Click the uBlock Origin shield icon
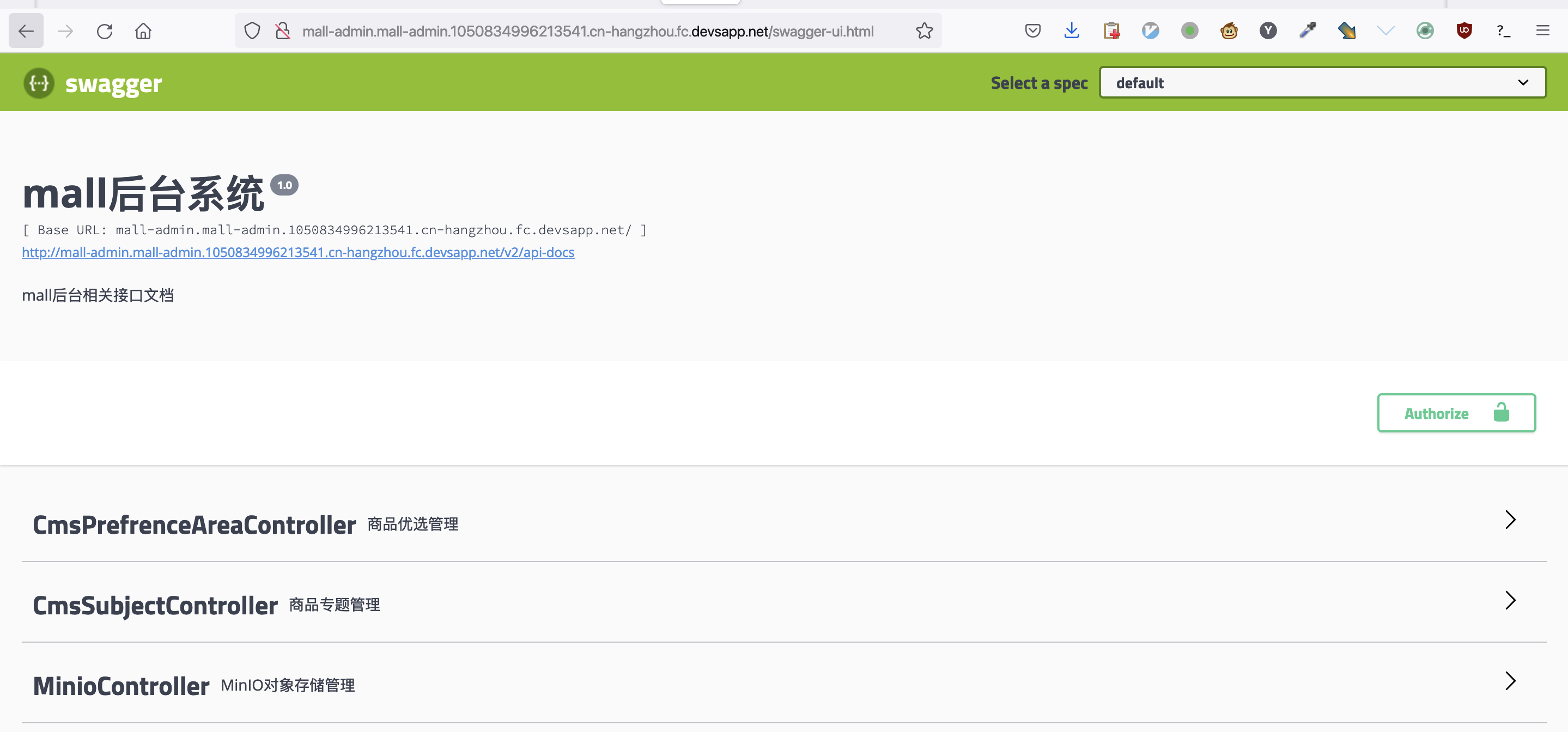This screenshot has width=1568, height=732. (x=1464, y=30)
